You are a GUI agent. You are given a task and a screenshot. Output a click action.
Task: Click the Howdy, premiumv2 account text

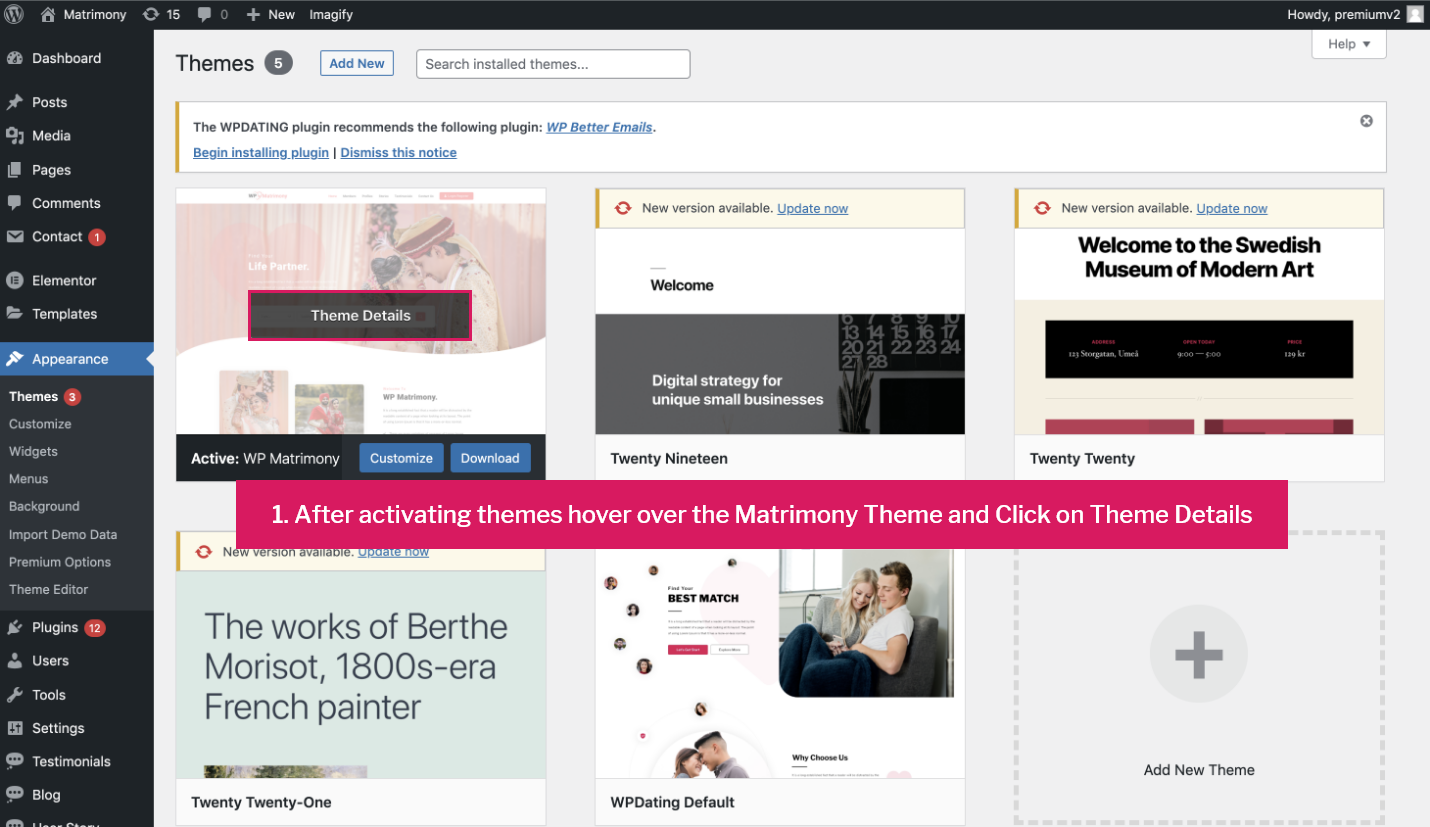tap(1344, 14)
